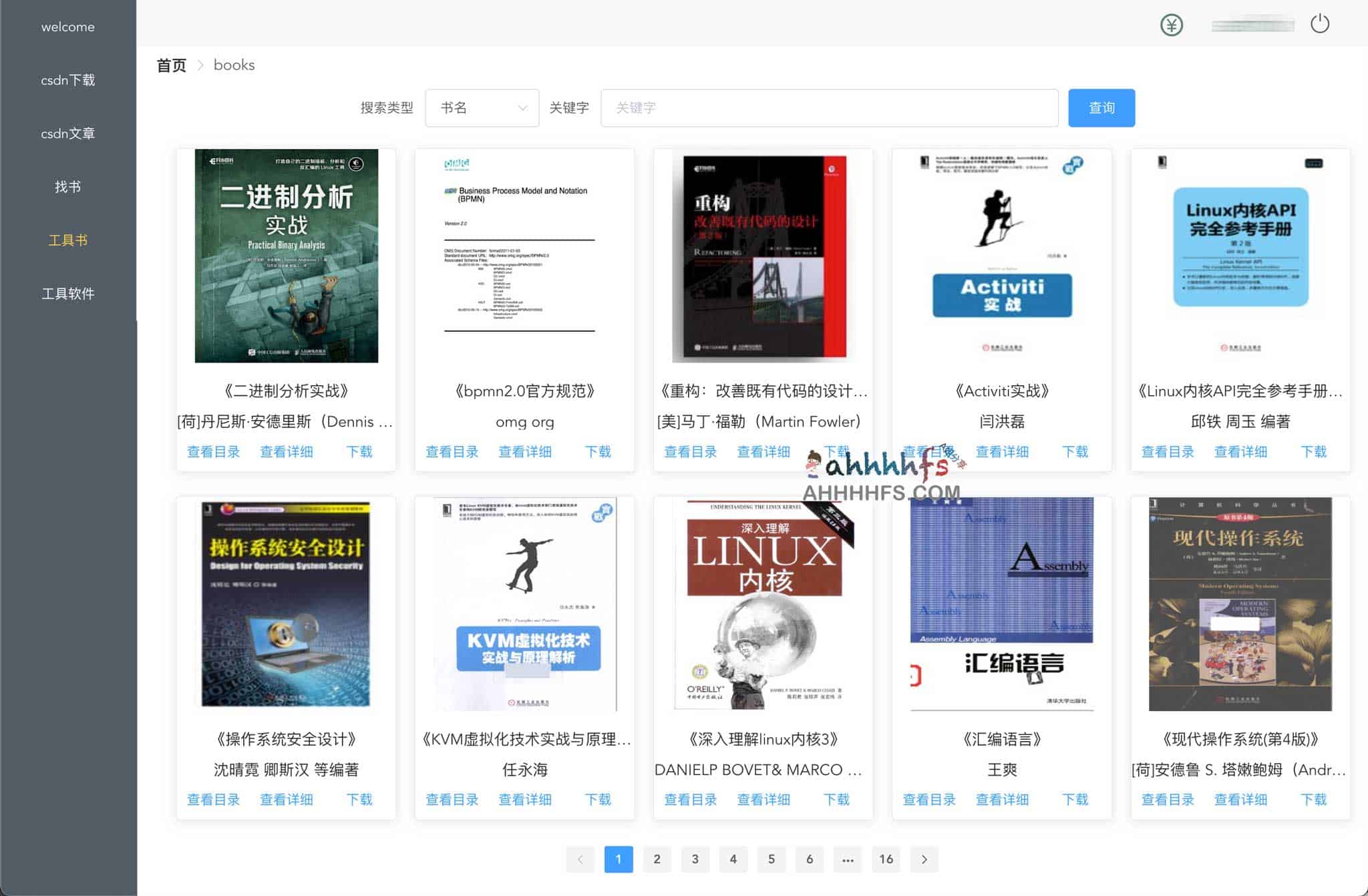Click the pagination ellipsis to reveal more pages
The height and width of the screenshot is (896, 1368).
[x=848, y=859]
